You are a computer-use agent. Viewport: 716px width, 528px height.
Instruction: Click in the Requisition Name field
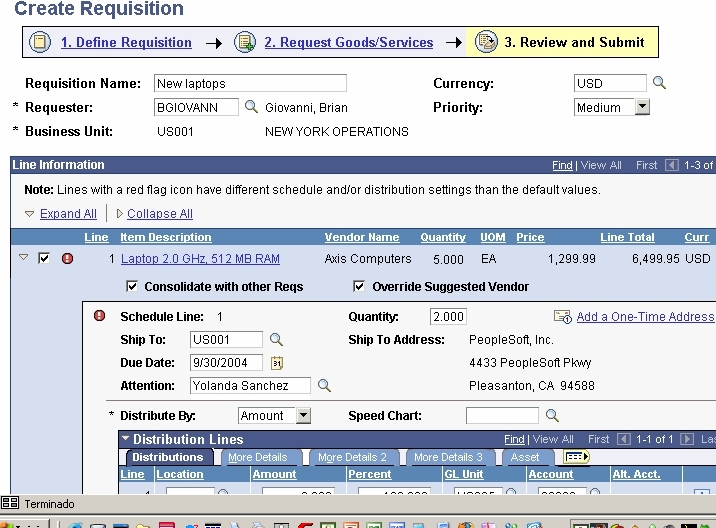[x=250, y=83]
